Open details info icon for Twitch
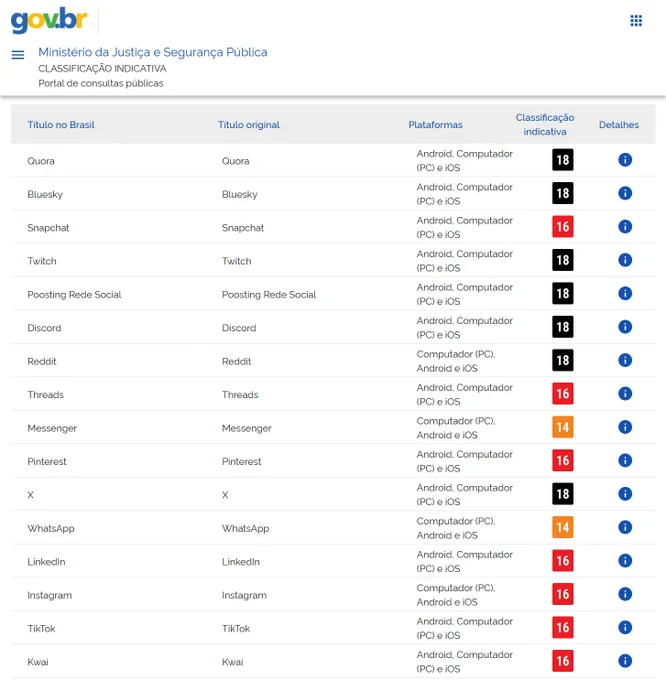The height and width of the screenshot is (680, 666). click(x=625, y=260)
